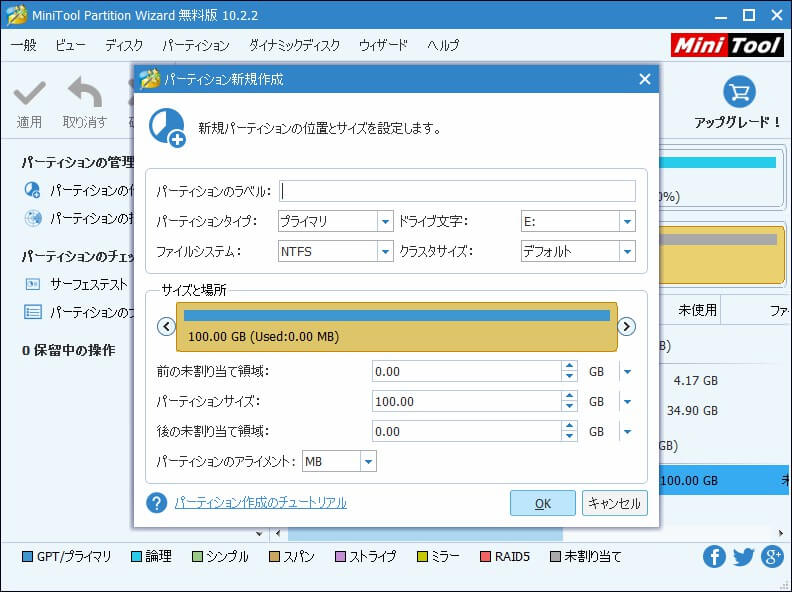
Task: Open the パーティションタイプ dropdown (プライマリ)
Action: (x=385, y=221)
